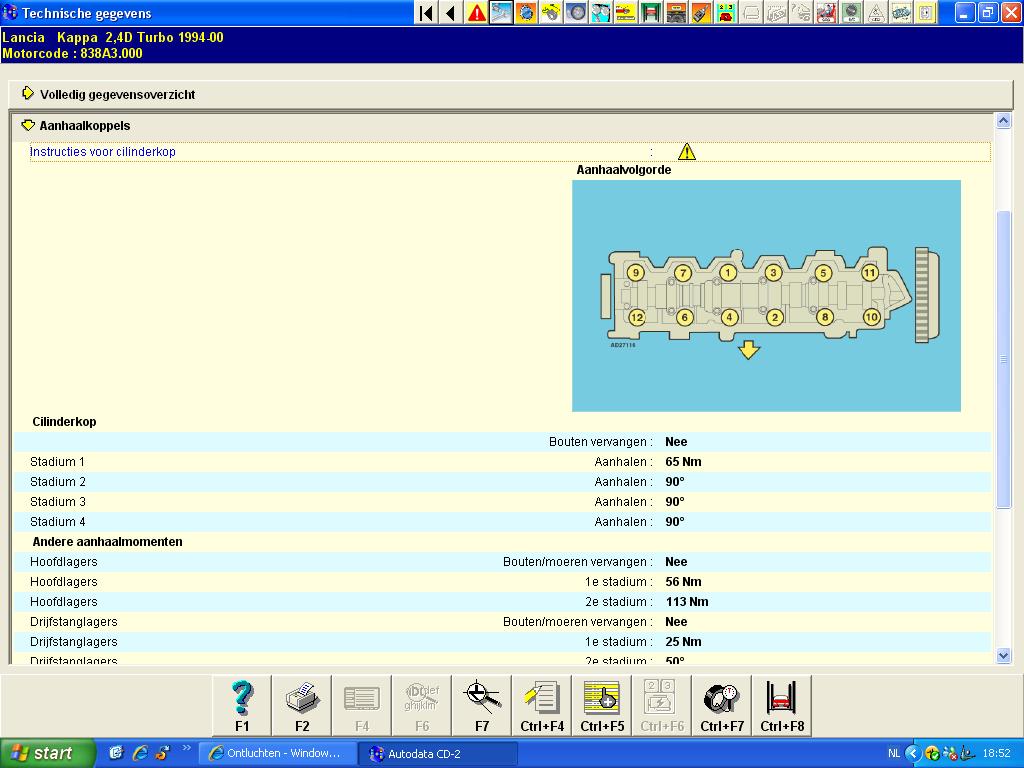Open the yellow electrical socket toolbar icon
1024x768 pixels.
click(x=925, y=12)
